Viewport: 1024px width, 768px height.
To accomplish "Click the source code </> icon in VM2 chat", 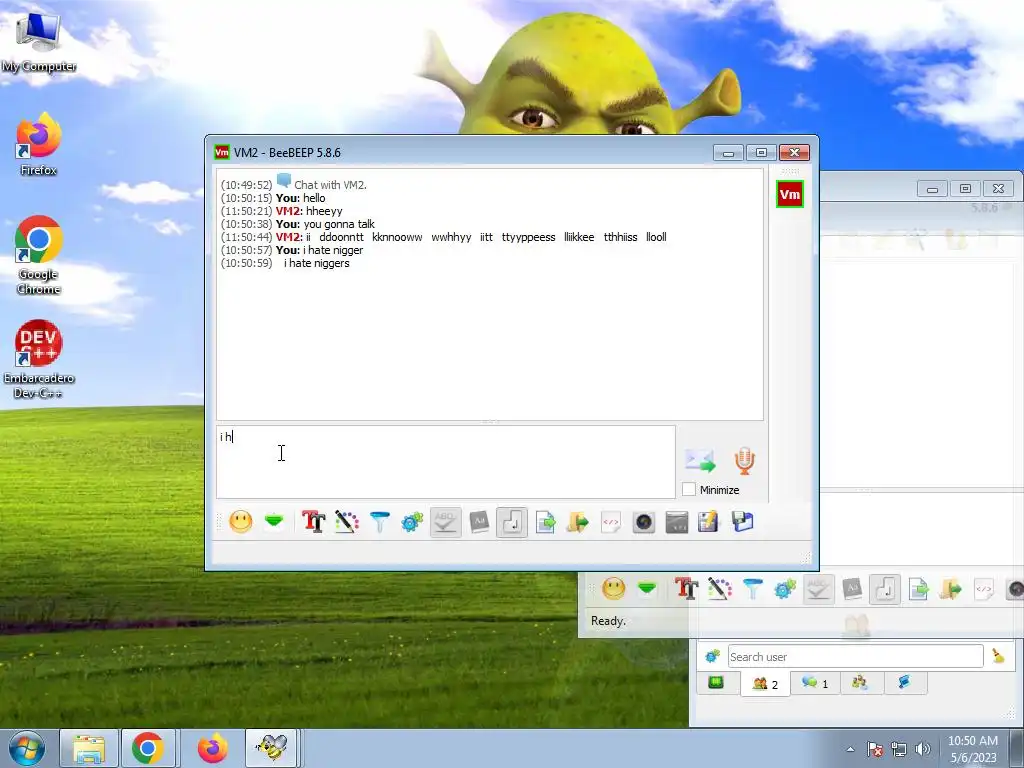I will pyautogui.click(x=611, y=522).
